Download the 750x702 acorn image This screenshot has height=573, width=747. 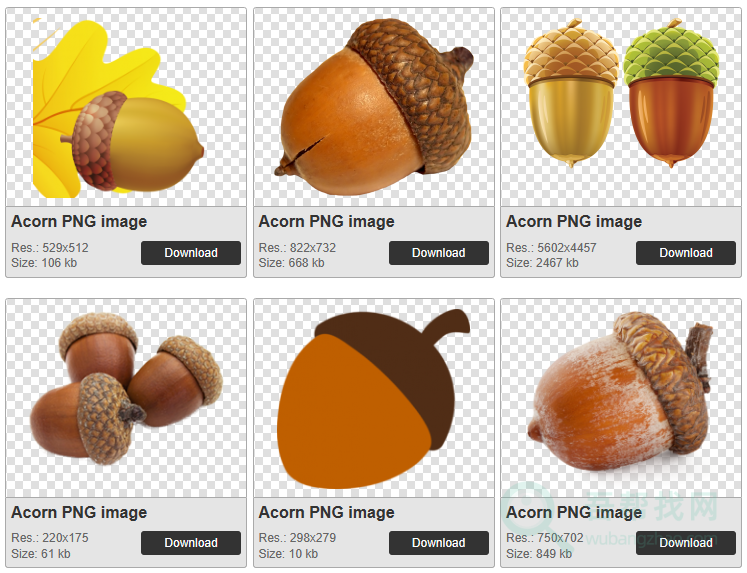tap(685, 543)
